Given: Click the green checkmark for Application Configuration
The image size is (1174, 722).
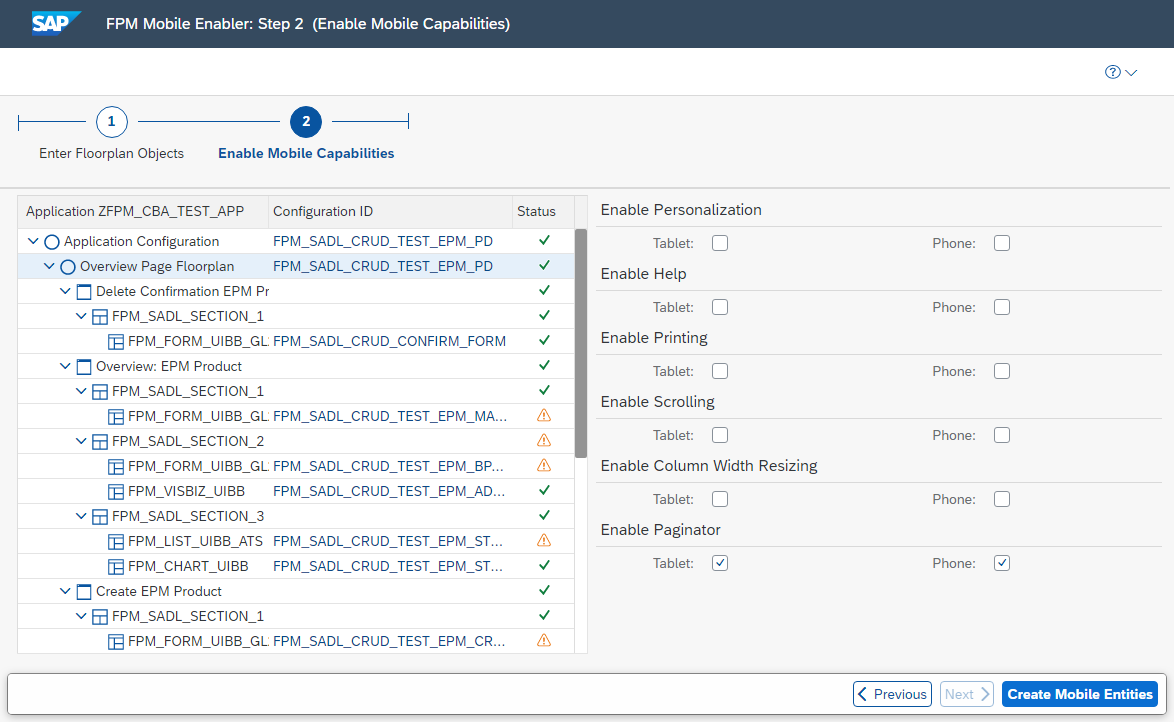Looking at the screenshot, I should click(x=543, y=240).
